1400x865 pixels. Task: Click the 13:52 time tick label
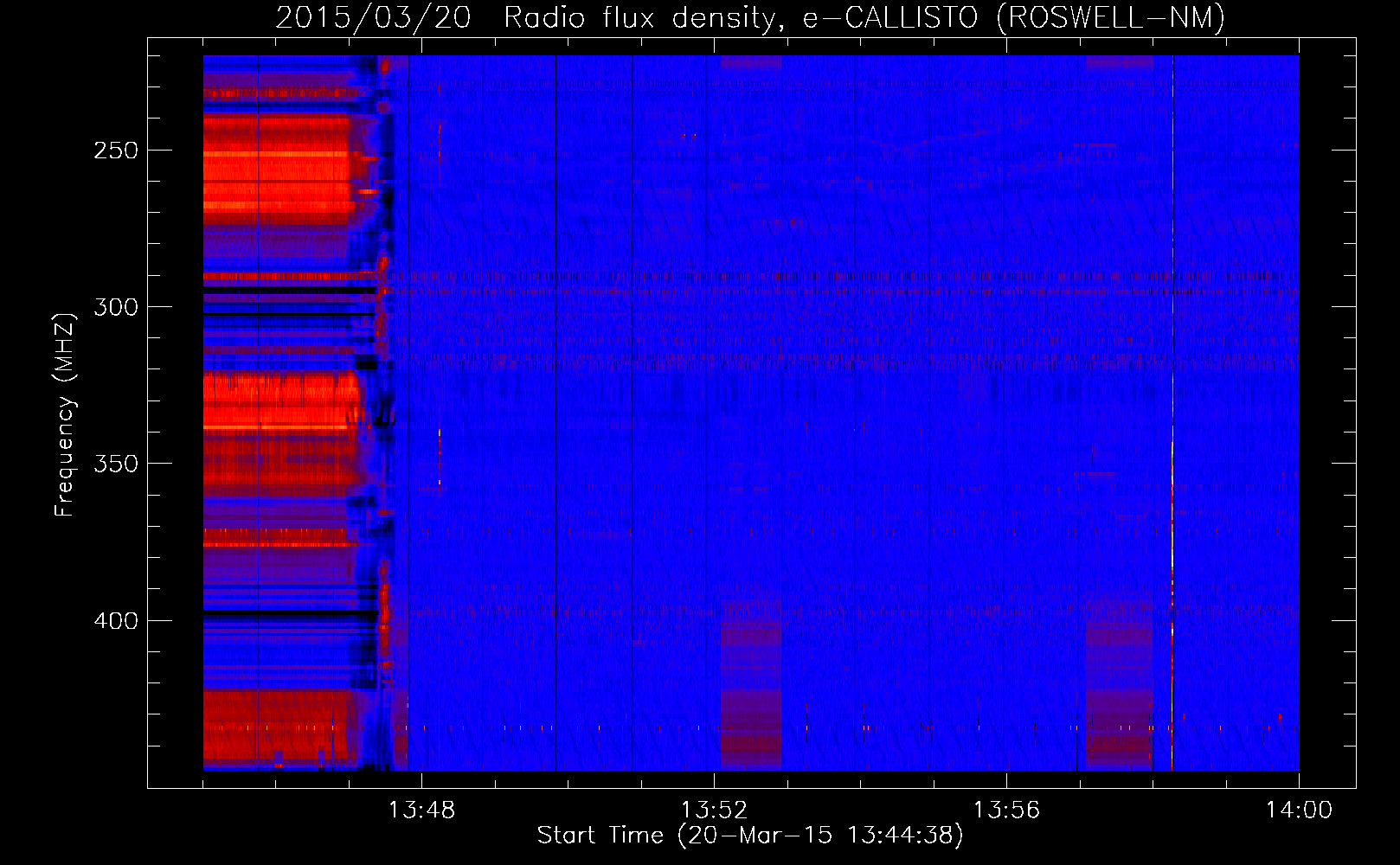tap(714, 810)
